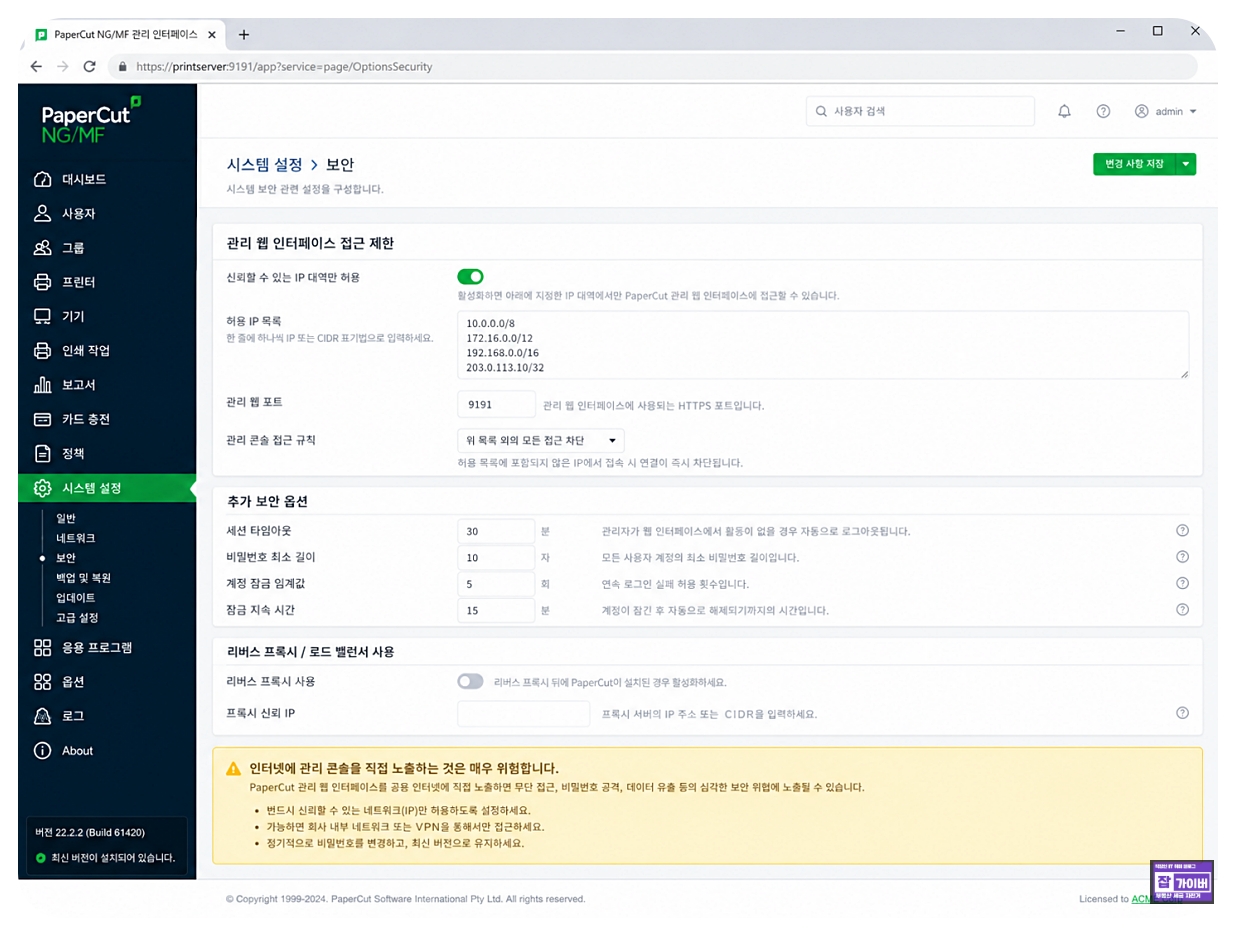Click the 시스템 설정 breadcrumb link
This screenshot has width=1236, height=936.
(x=265, y=165)
